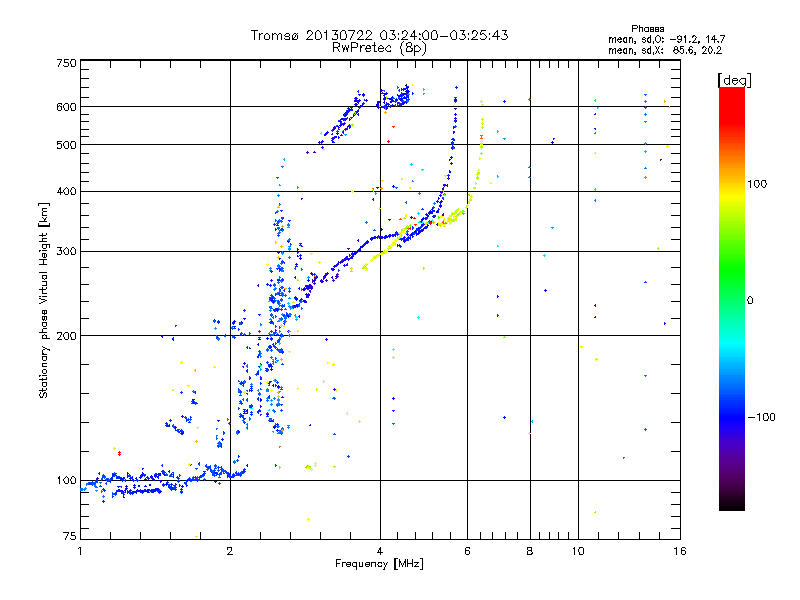Click x-axis tick label '4'
The height and width of the screenshot is (600, 800).
(x=380, y=551)
